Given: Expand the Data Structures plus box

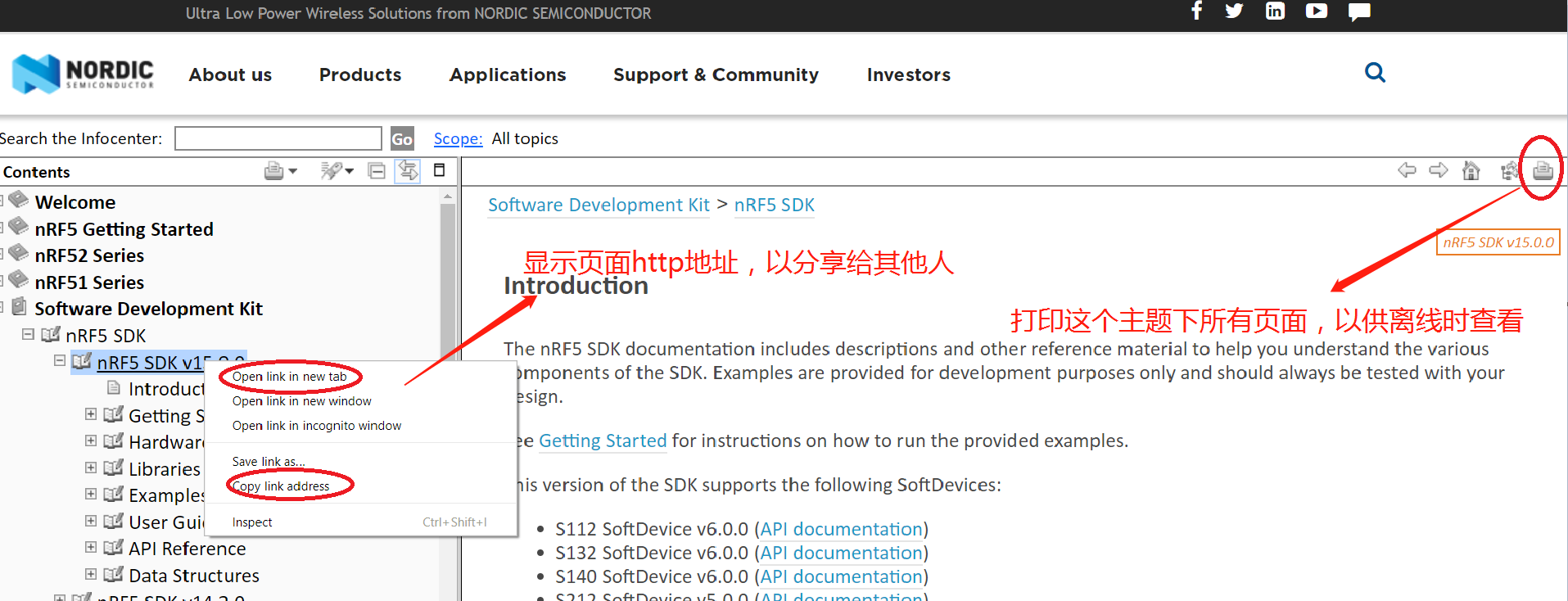Looking at the screenshot, I should tap(91, 574).
